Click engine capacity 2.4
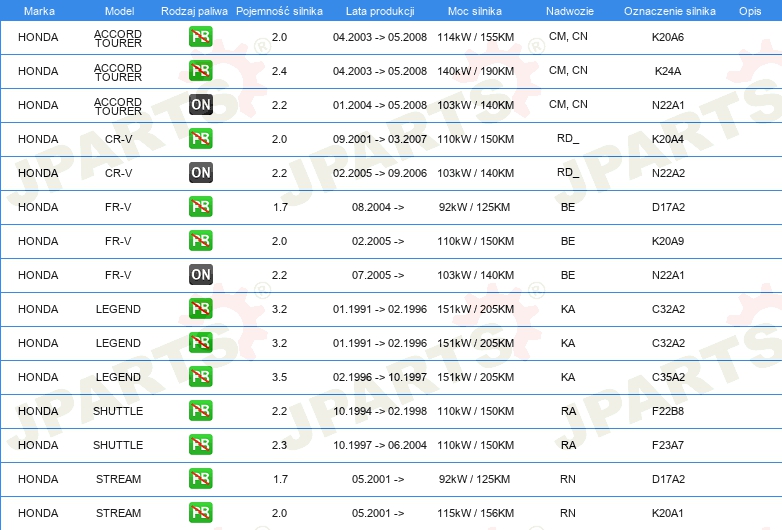The height and width of the screenshot is (530, 782). (x=279, y=71)
